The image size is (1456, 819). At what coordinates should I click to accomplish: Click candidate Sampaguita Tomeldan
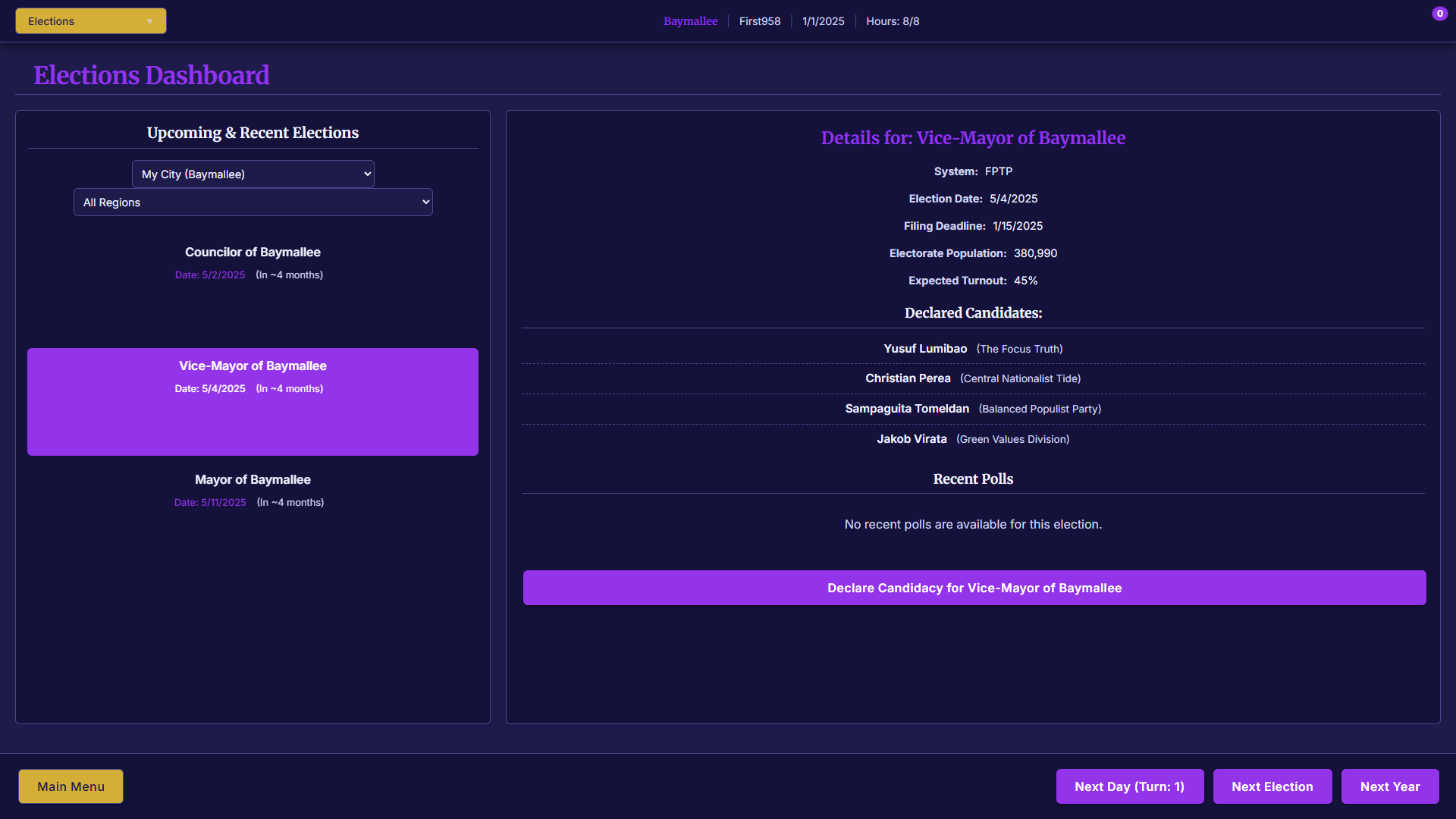point(907,409)
